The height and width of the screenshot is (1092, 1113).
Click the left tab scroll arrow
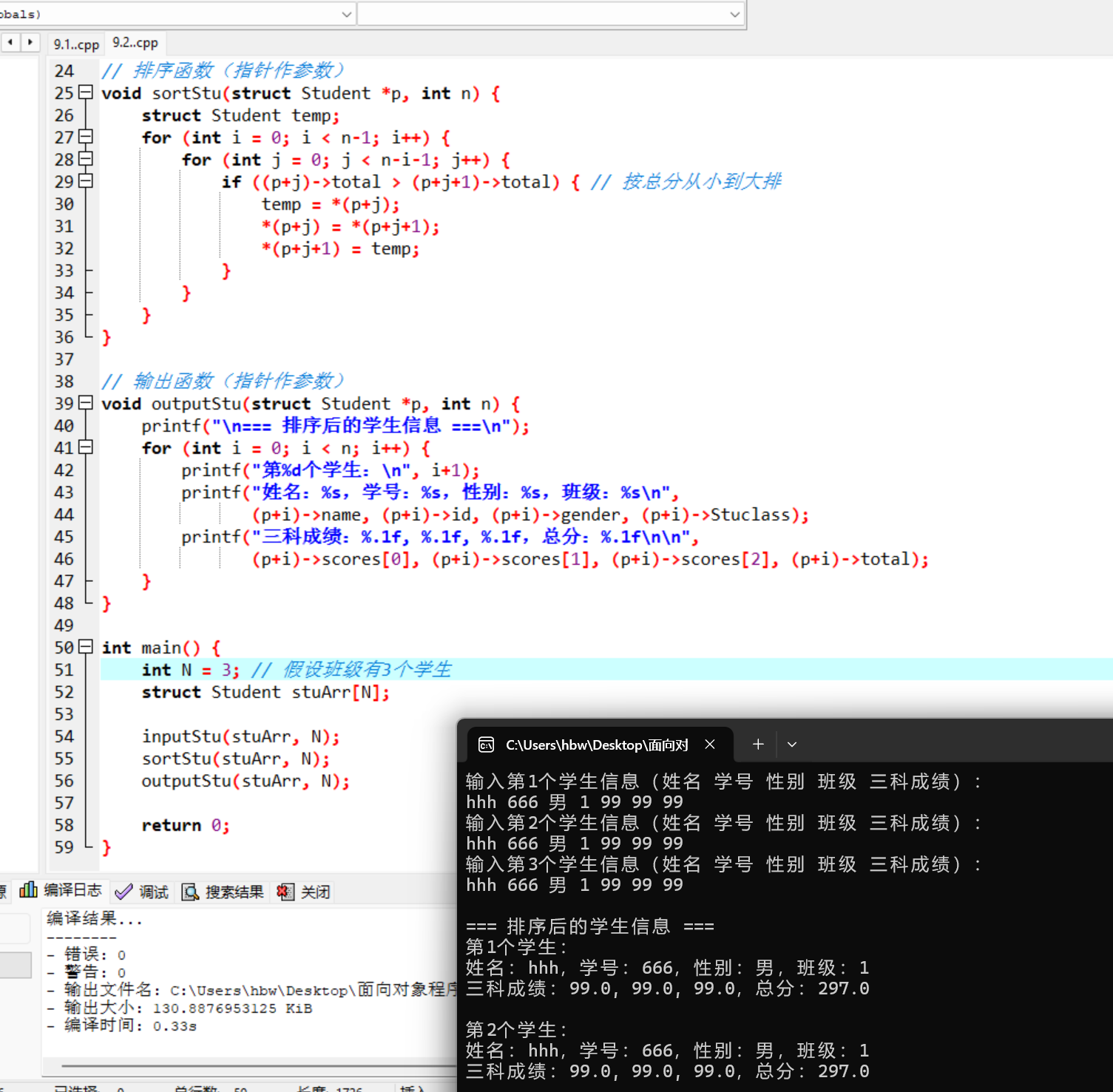pos(10,42)
